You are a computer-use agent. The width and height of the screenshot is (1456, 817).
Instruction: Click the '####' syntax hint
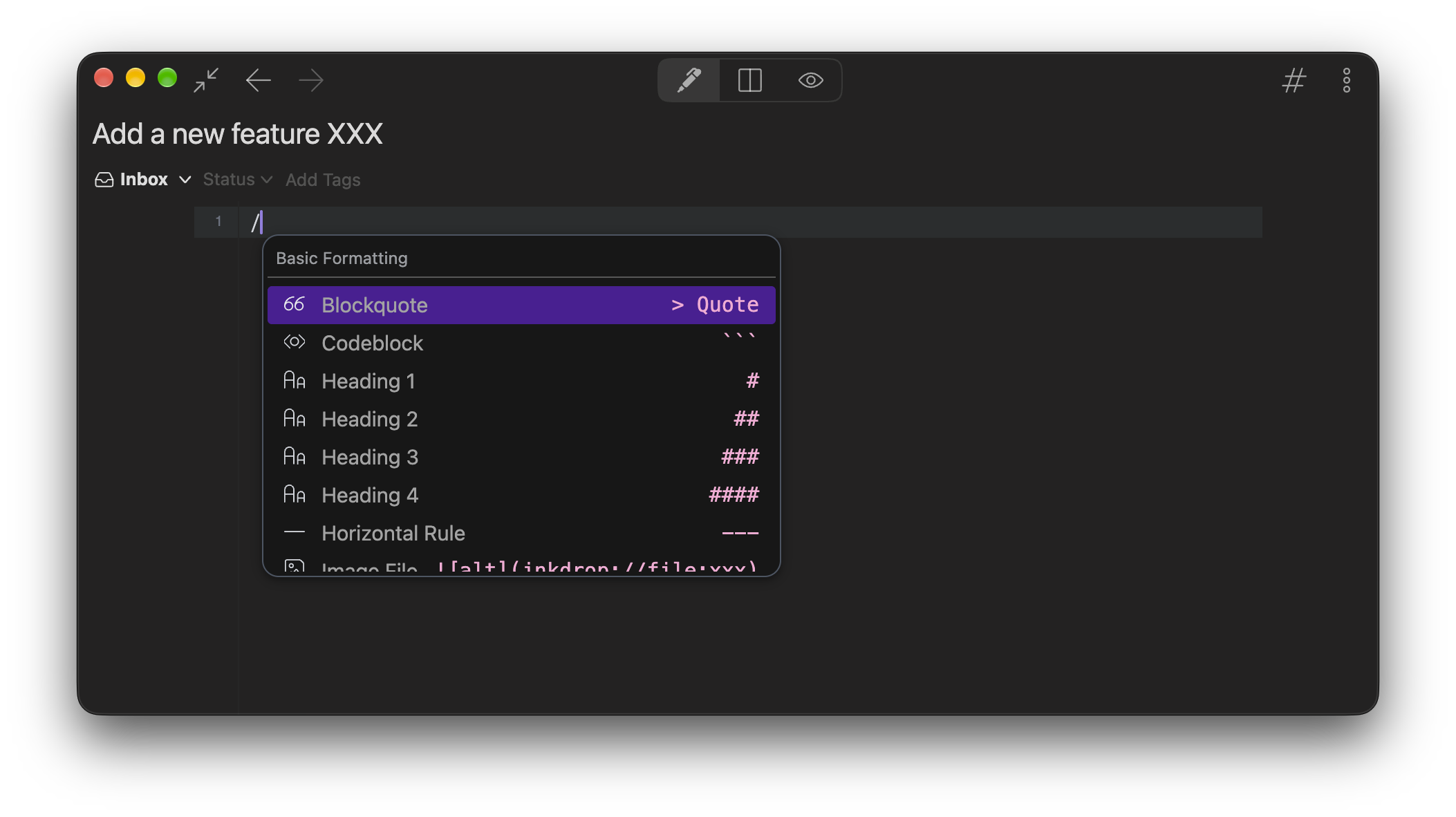734,494
